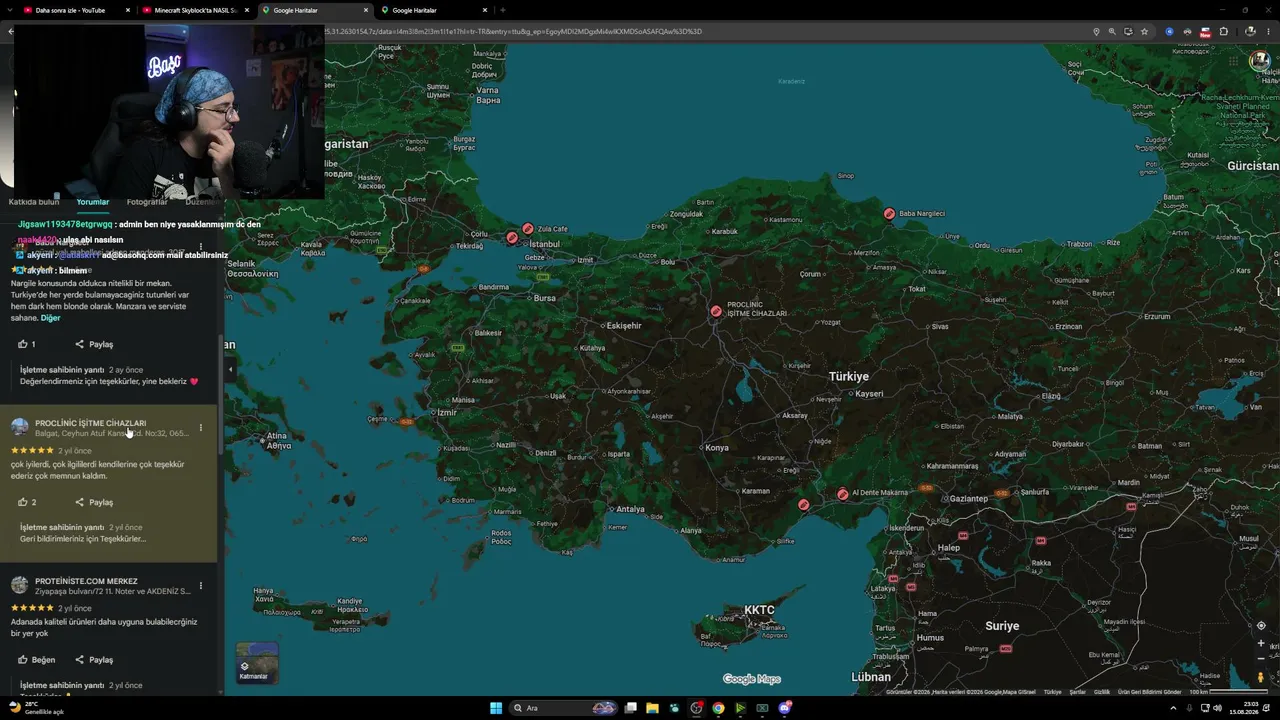Share the PROCLİNİC review with Paylaş

94,502
